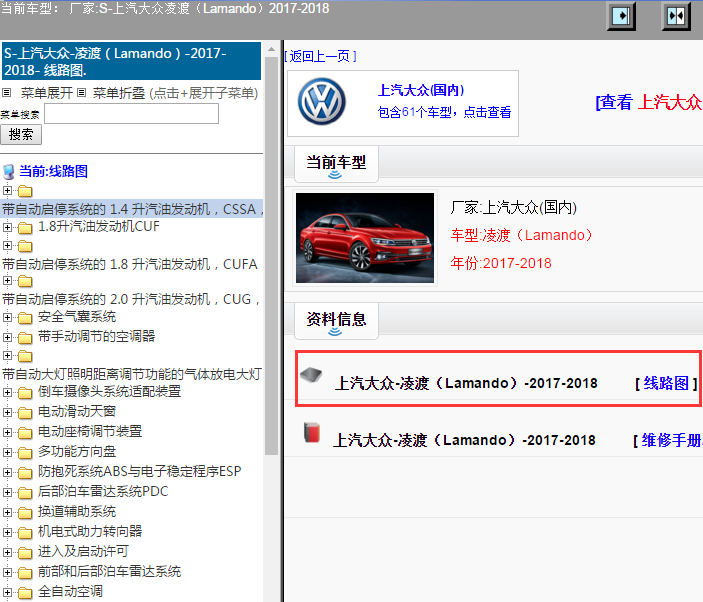Expand the 倒车摄像头系统适配装置 tree node
The width and height of the screenshot is (703, 602).
[x=7, y=392]
